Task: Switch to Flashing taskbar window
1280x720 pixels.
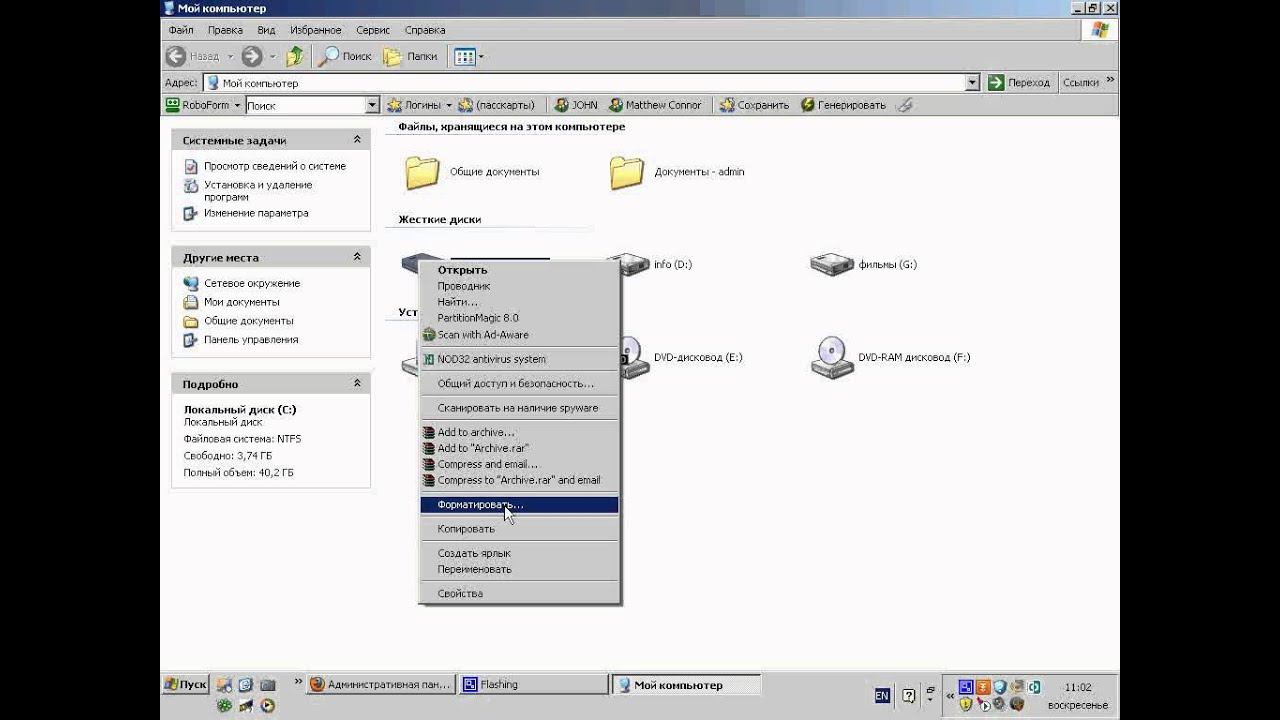Action: (533, 685)
